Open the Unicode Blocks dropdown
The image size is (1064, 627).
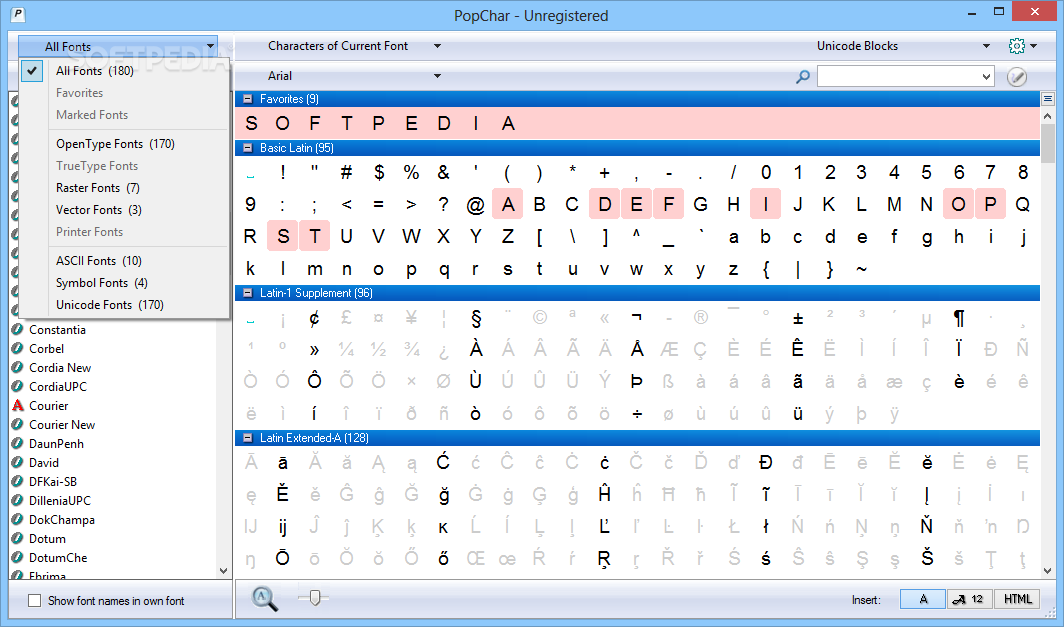click(902, 46)
